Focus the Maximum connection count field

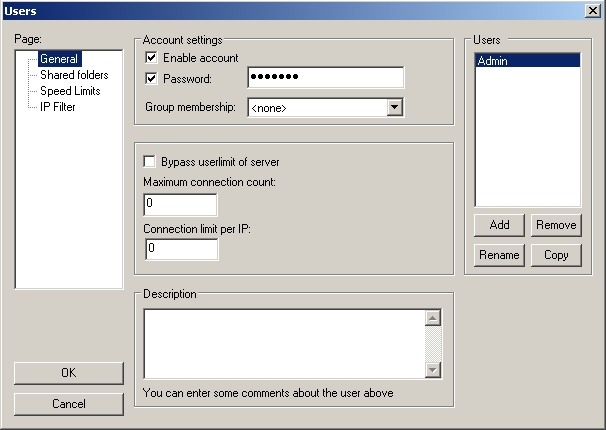(180, 205)
